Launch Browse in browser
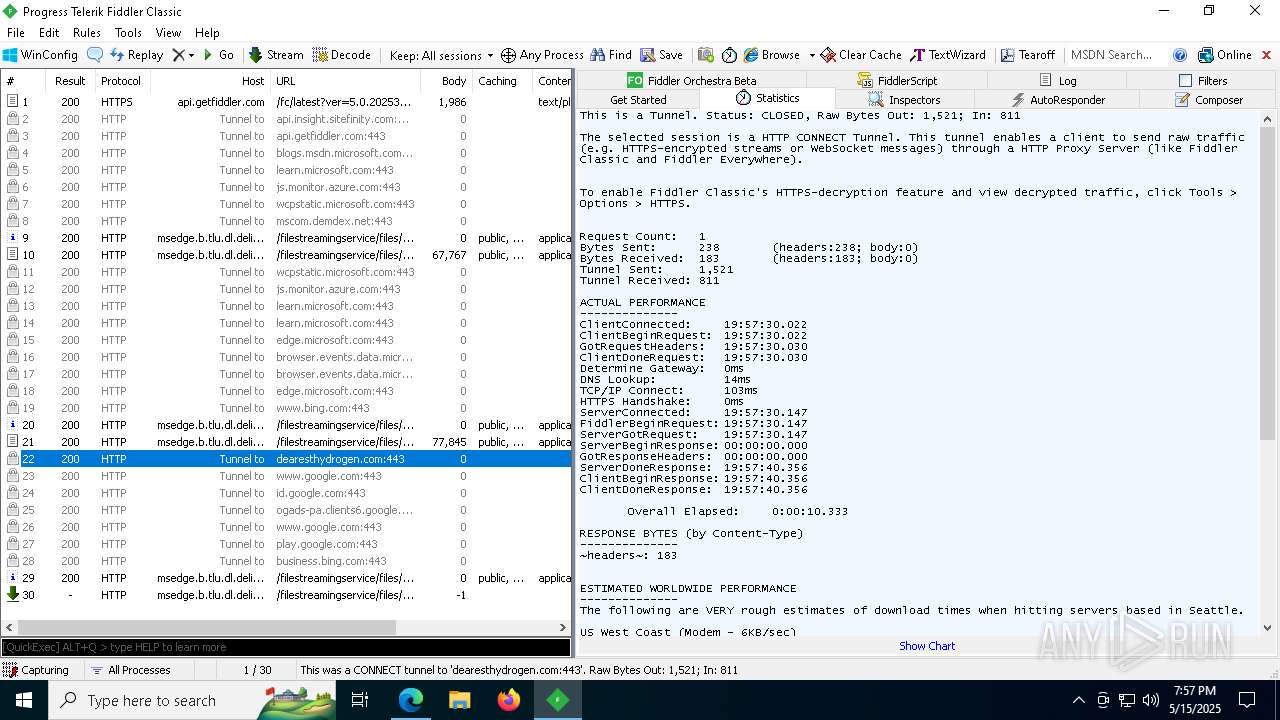This screenshot has height=720, width=1280. [x=772, y=55]
